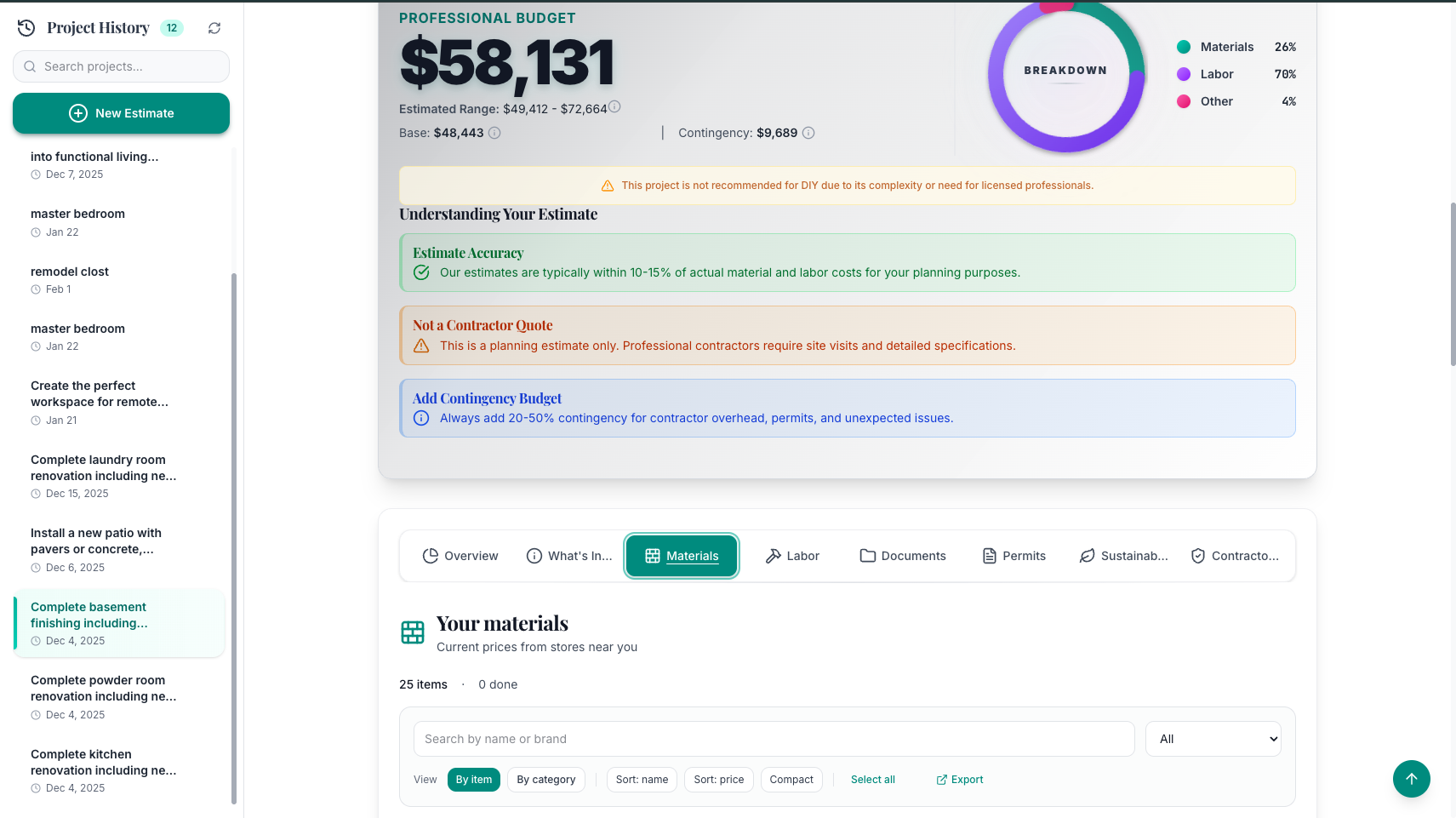Screen dimensions: 1456x818
Task: Refresh the Project History list
Action: (214, 27)
